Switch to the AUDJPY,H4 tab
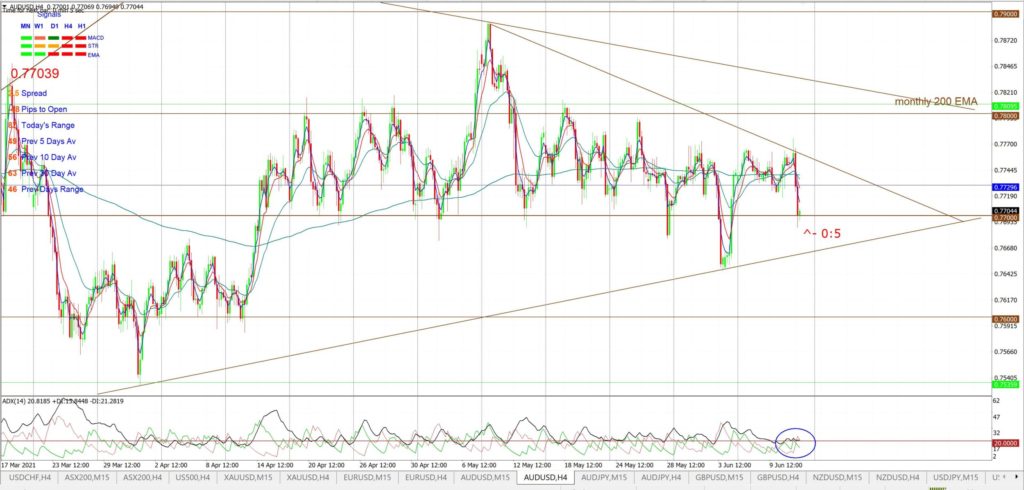Viewport: 1024px width, 490px height. click(662, 478)
